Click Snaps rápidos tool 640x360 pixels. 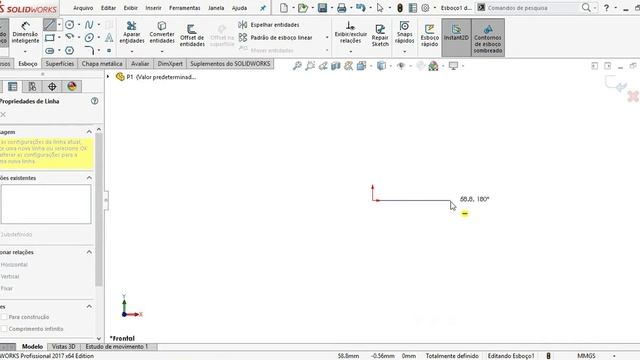coord(404,33)
